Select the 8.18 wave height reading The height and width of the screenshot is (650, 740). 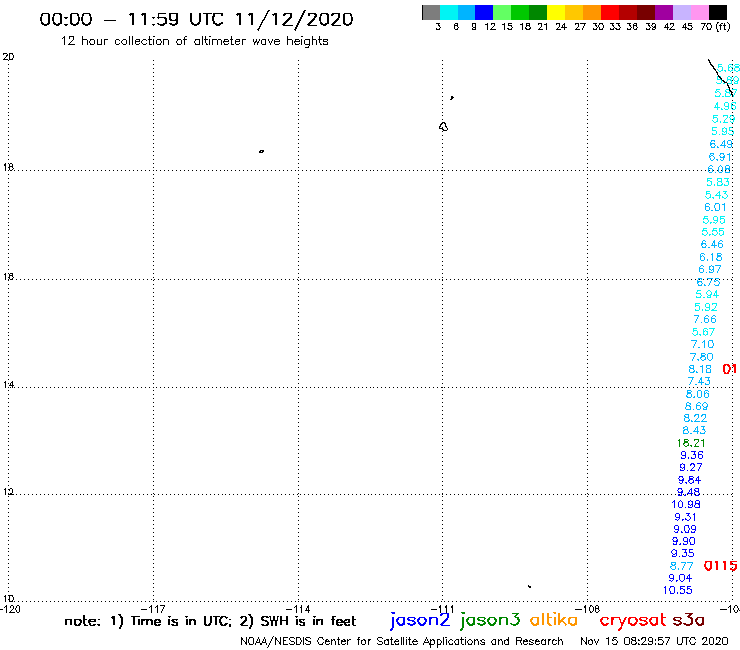700,370
